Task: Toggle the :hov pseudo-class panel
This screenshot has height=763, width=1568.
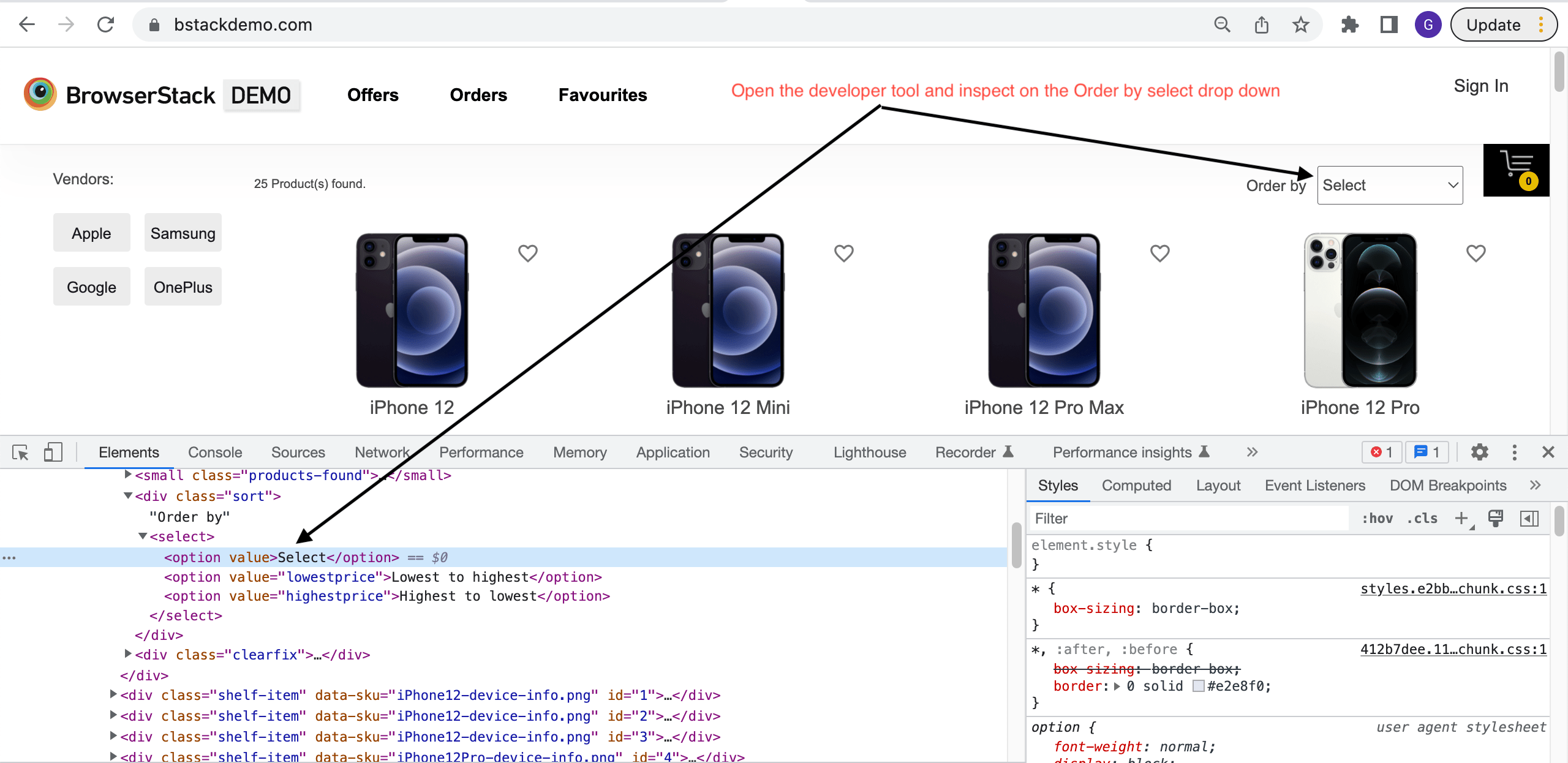Action: 1378,517
